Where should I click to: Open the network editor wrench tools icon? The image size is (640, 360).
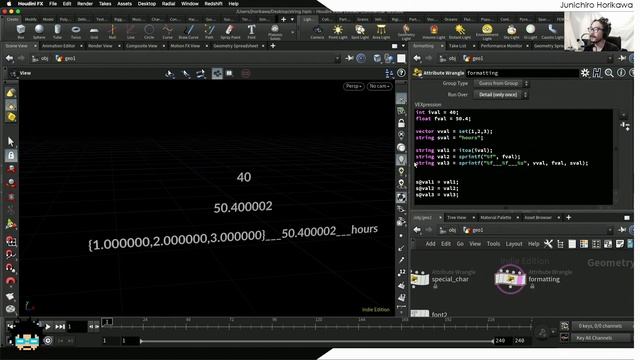coord(548,244)
